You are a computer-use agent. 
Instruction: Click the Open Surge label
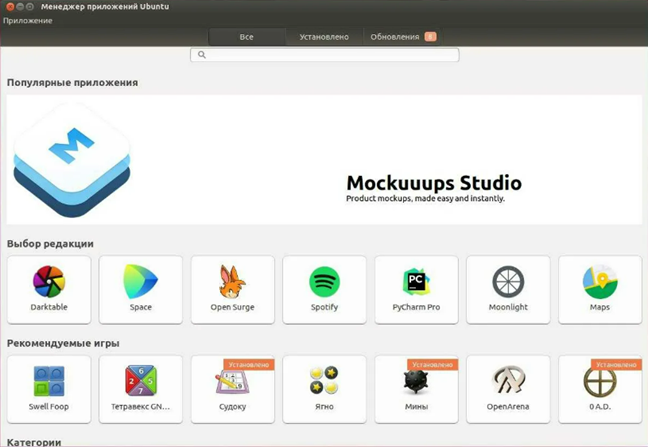232,307
